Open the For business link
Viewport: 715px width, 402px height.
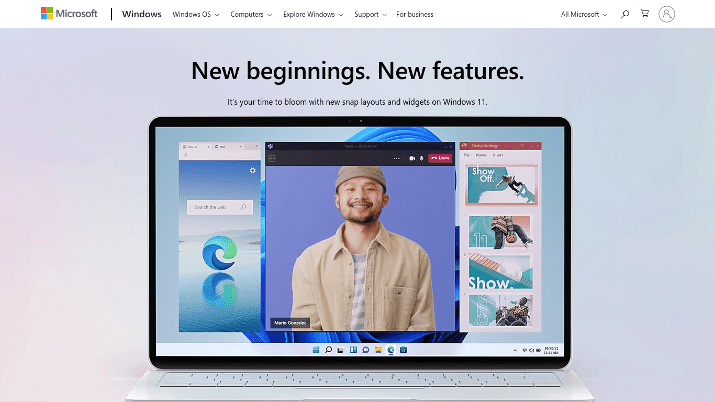(414, 15)
